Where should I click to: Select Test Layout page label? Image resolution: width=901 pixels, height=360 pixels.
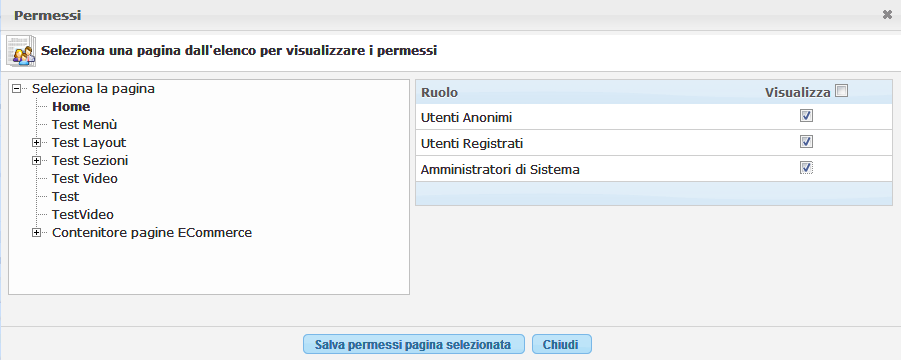tap(88, 142)
